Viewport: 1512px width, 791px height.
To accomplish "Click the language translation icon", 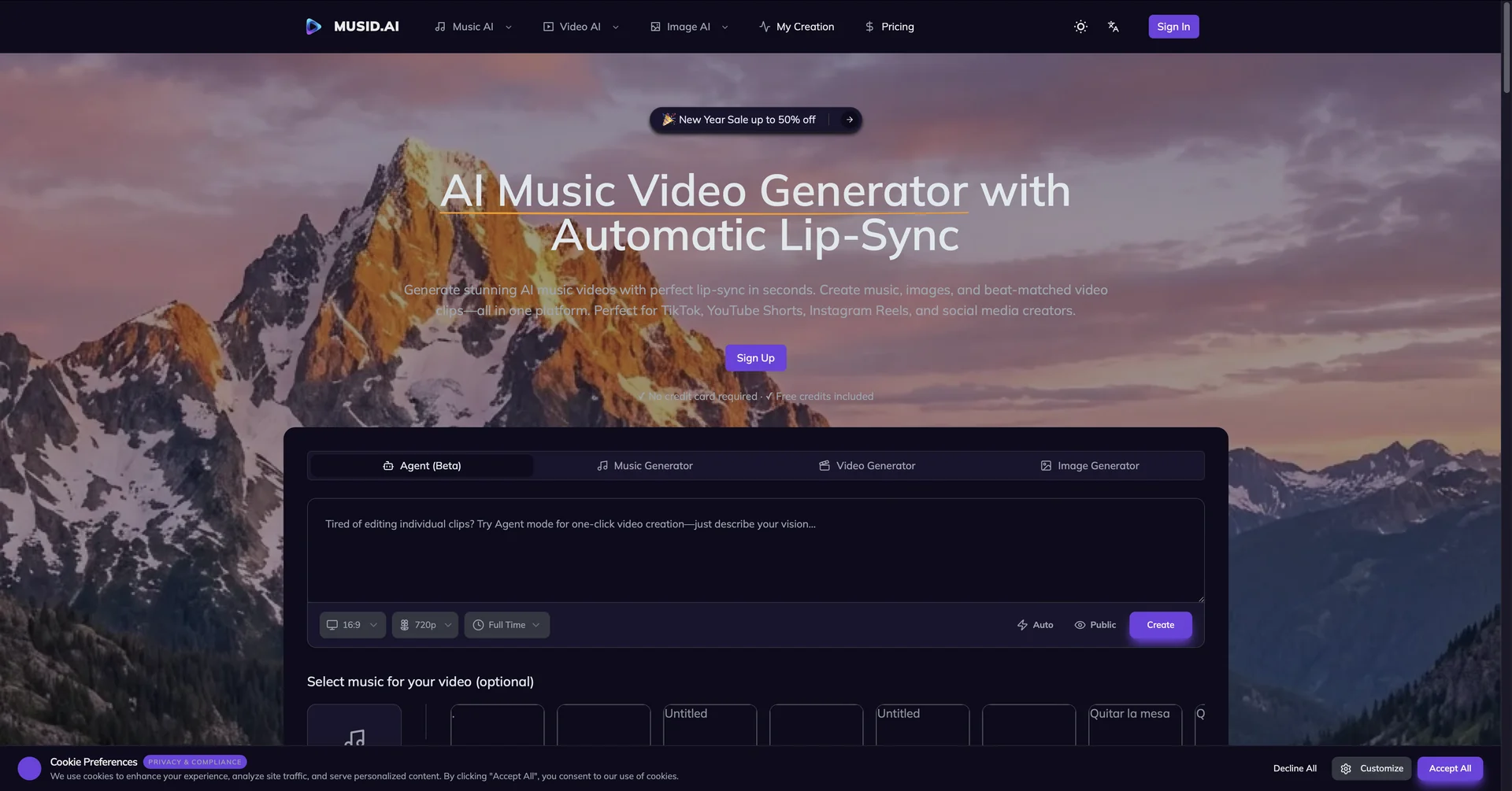I will 1113,26.
